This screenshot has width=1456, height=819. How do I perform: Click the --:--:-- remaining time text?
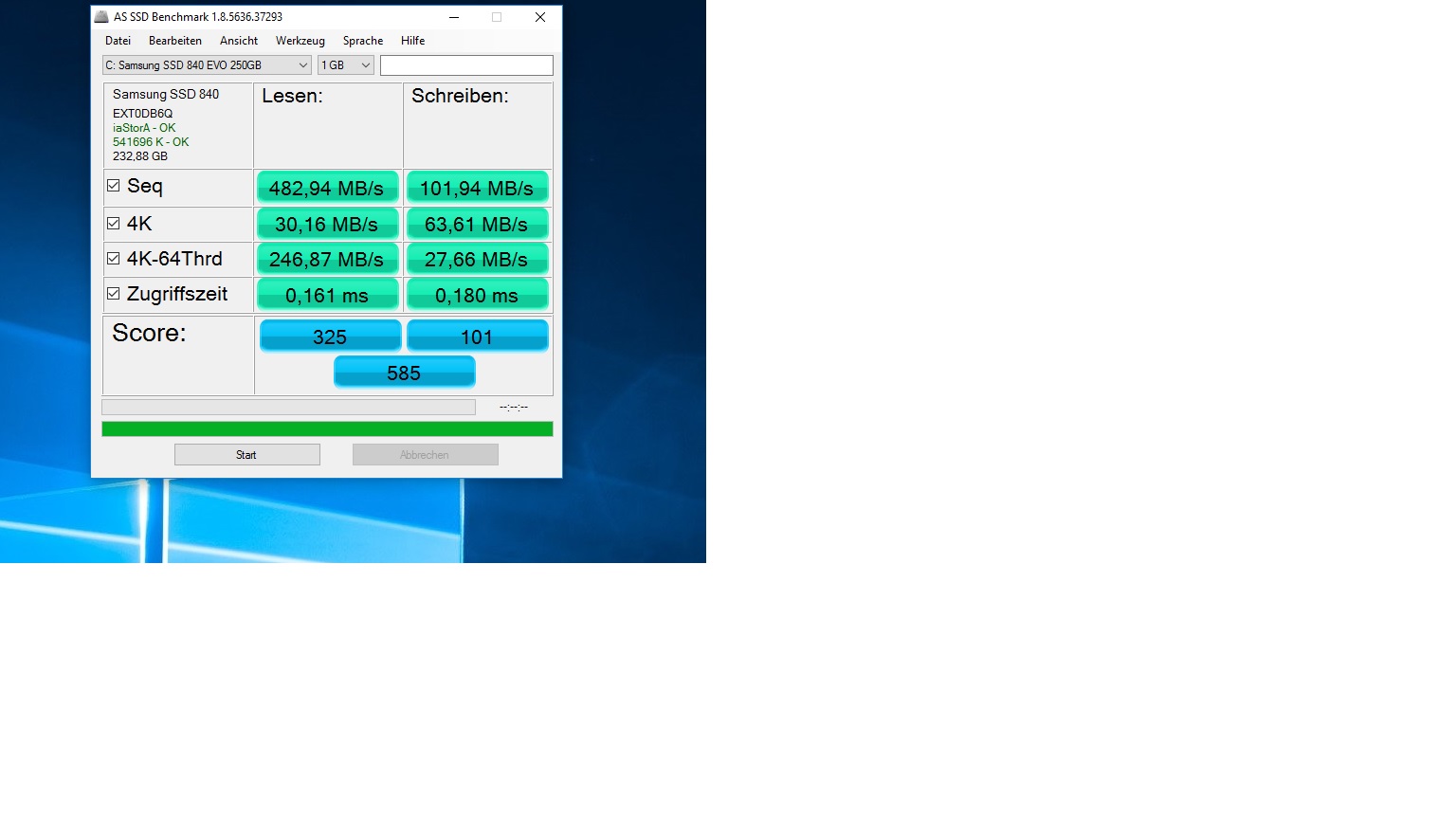(x=514, y=407)
